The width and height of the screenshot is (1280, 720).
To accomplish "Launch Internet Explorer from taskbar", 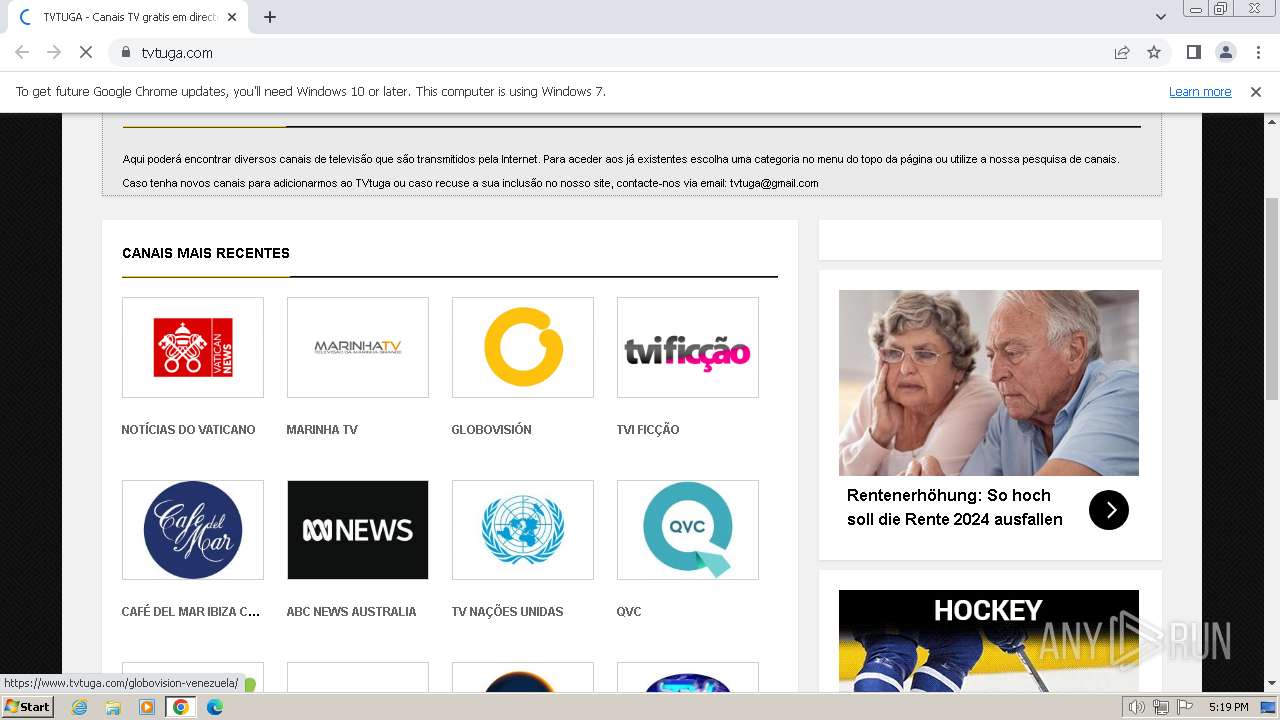I will pyautogui.click(x=80, y=707).
